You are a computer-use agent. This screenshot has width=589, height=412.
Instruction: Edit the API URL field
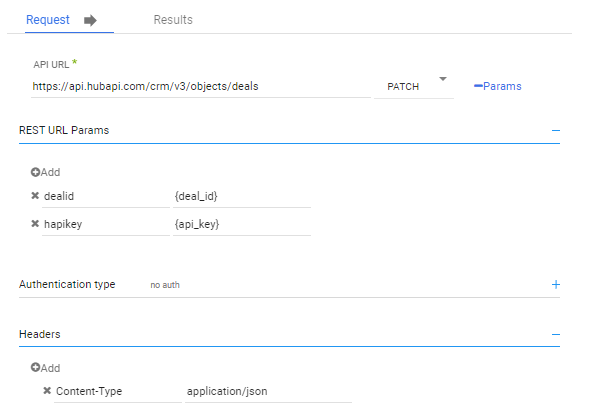click(201, 86)
